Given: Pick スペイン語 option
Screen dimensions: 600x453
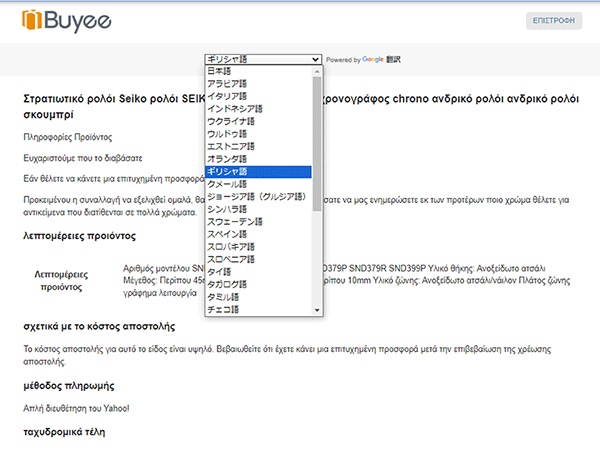Looking at the screenshot, I should click(x=258, y=235).
